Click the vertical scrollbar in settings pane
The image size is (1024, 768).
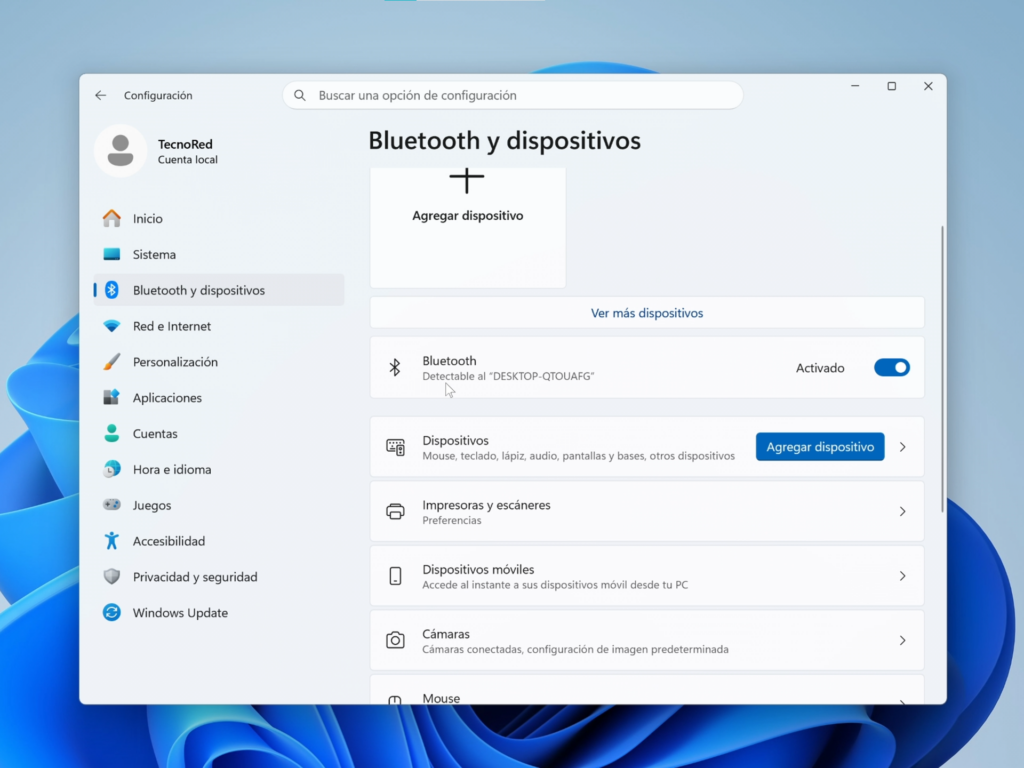tap(942, 369)
